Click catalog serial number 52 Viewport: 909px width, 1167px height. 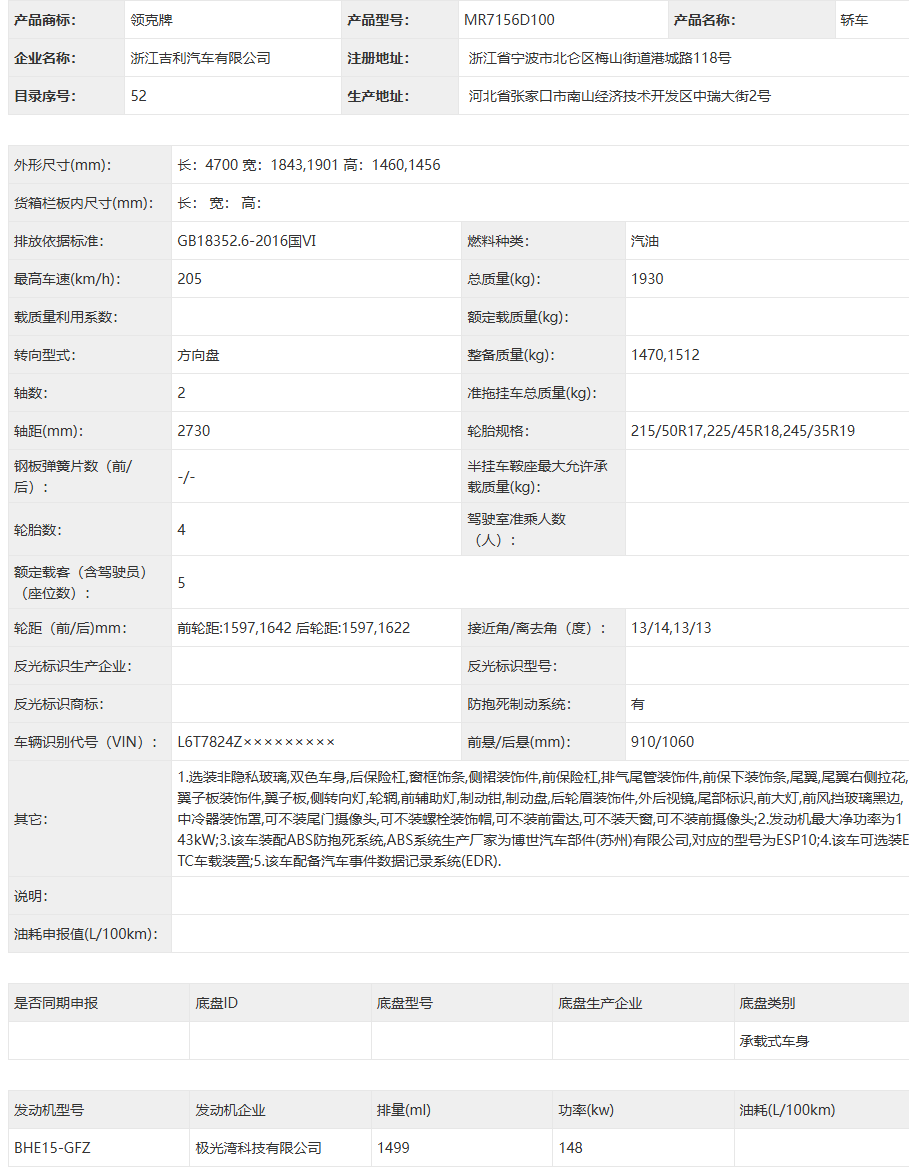(x=138, y=96)
